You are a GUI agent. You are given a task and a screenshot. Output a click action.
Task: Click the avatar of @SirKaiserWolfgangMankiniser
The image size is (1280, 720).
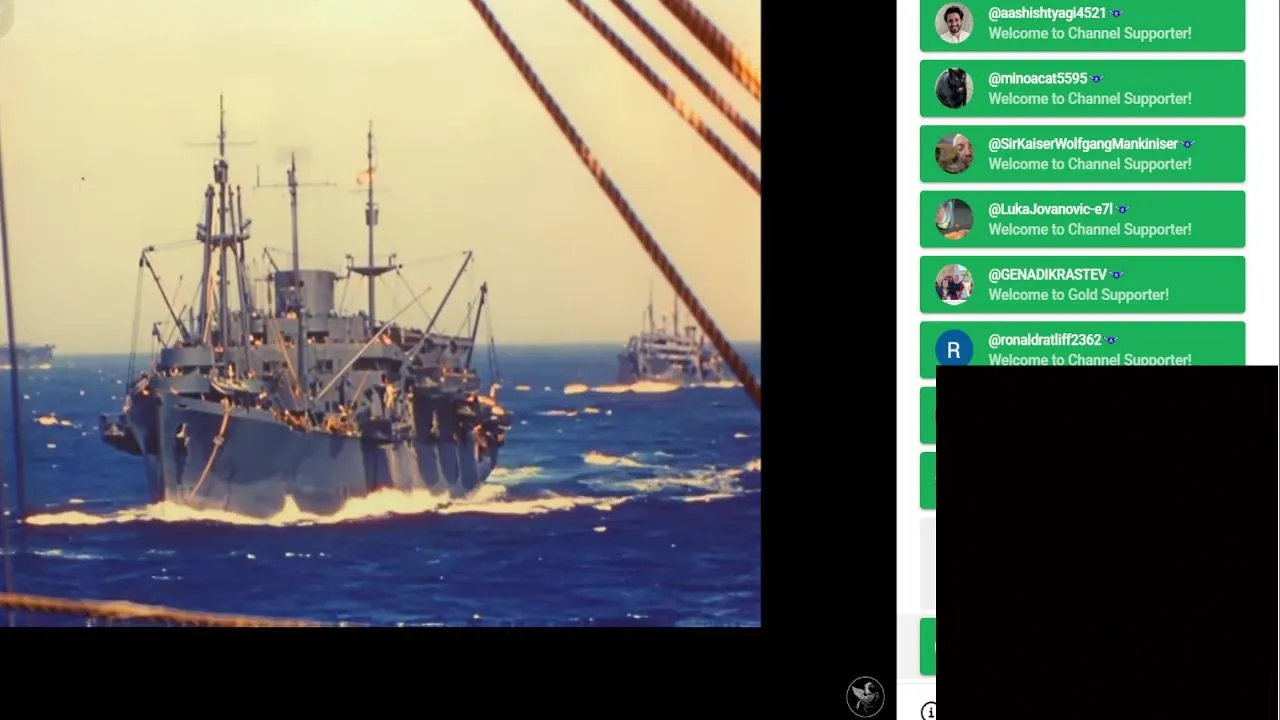tap(954, 154)
